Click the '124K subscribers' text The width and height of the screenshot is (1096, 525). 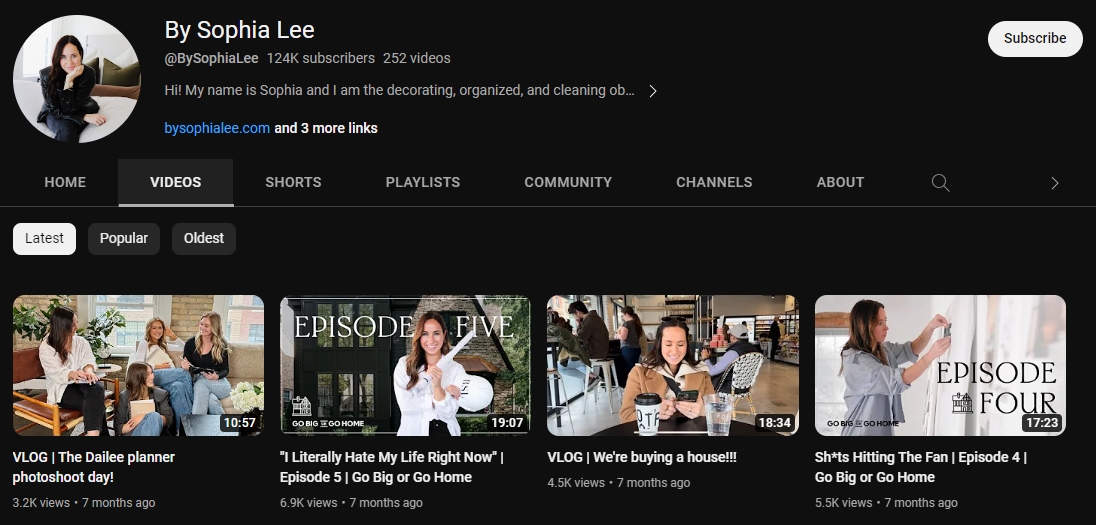point(321,59)
